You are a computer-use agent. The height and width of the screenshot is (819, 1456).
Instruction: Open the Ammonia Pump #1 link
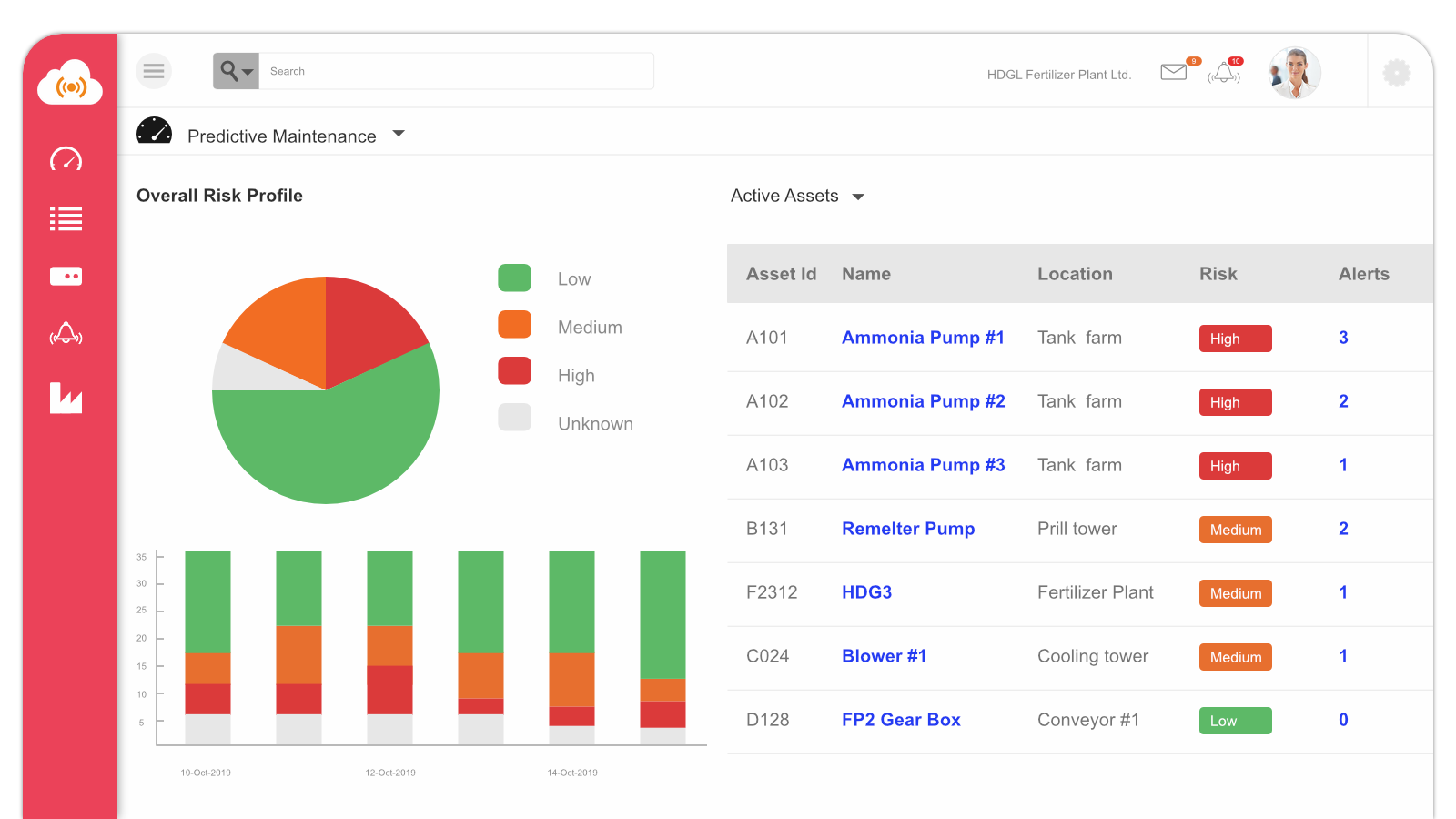pos(923,338)
